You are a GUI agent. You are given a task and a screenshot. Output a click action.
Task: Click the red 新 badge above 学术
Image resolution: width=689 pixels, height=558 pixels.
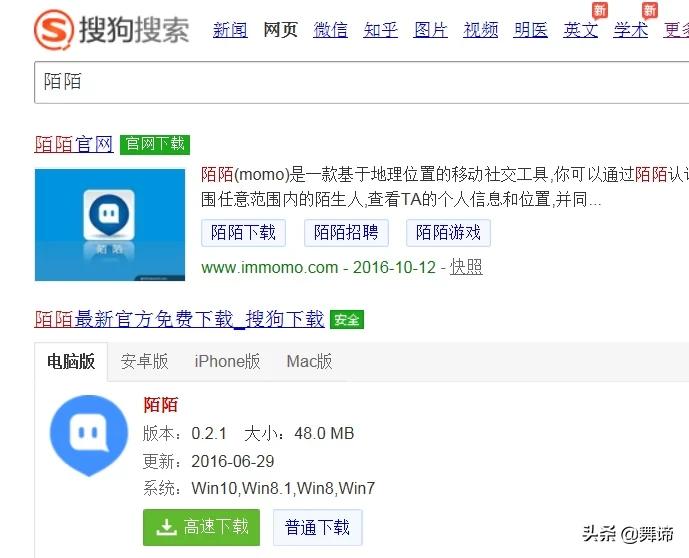(650, 10)
